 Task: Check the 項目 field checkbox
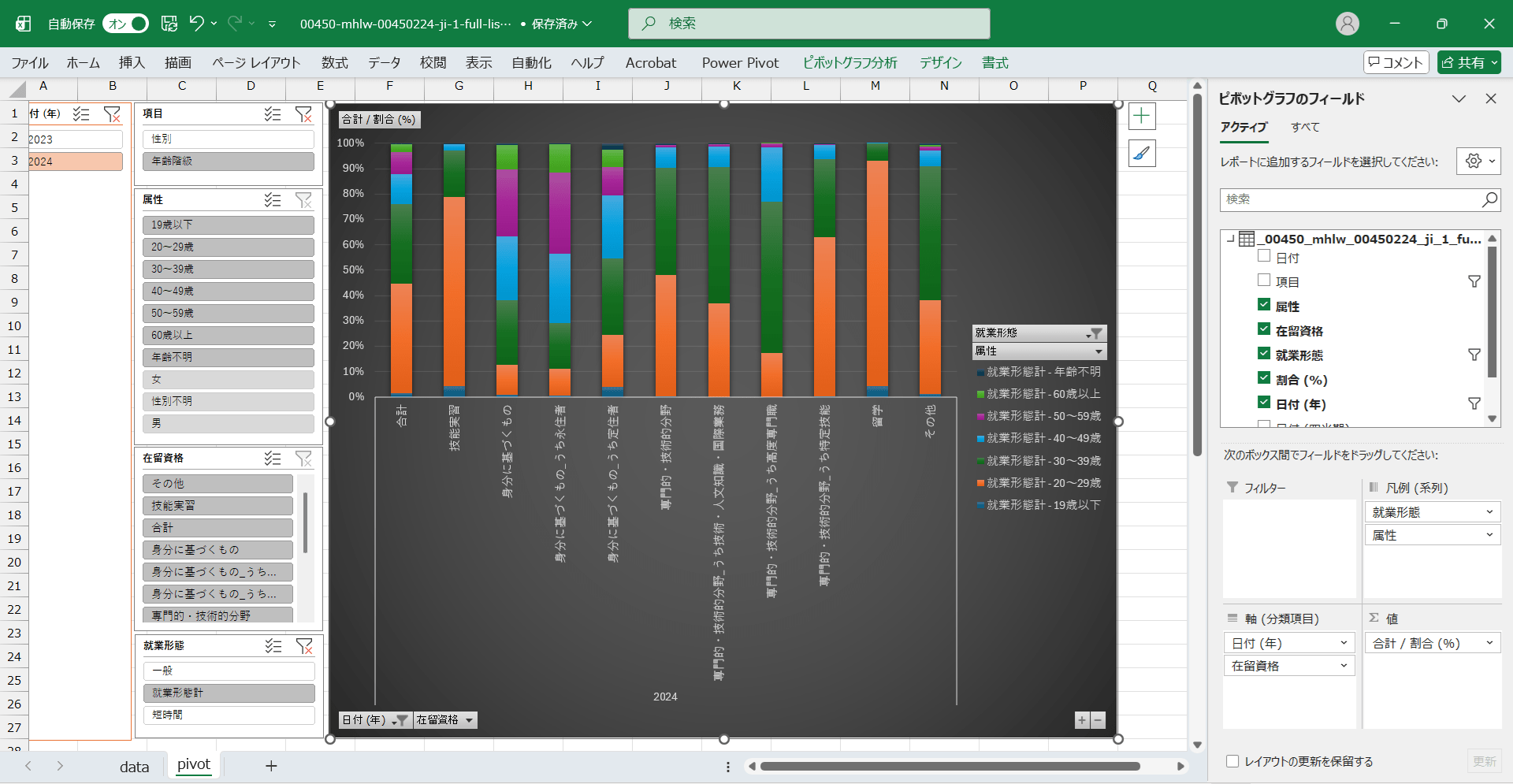tap(1264, 281)
